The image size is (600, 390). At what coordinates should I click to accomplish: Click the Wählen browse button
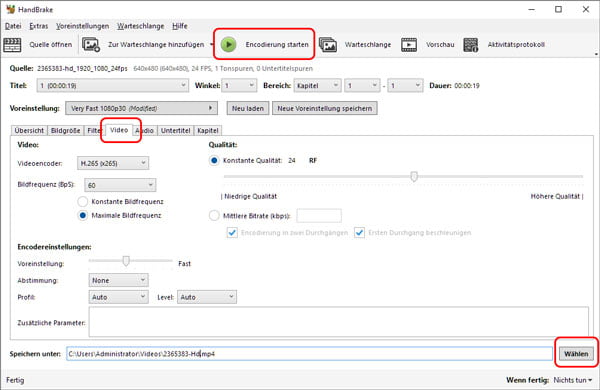(x=576, y=354)
